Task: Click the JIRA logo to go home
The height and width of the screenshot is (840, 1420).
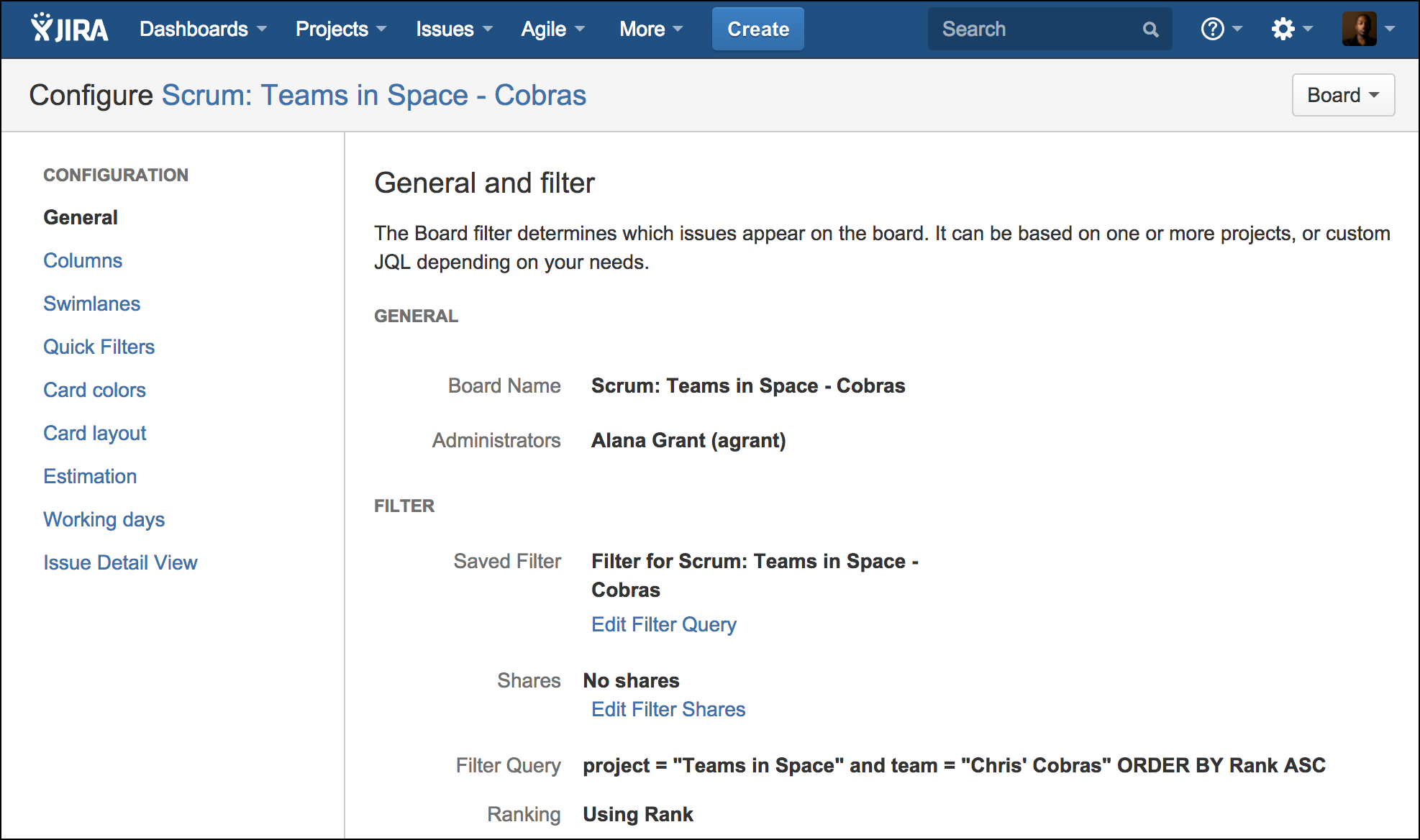Action: 69,29
